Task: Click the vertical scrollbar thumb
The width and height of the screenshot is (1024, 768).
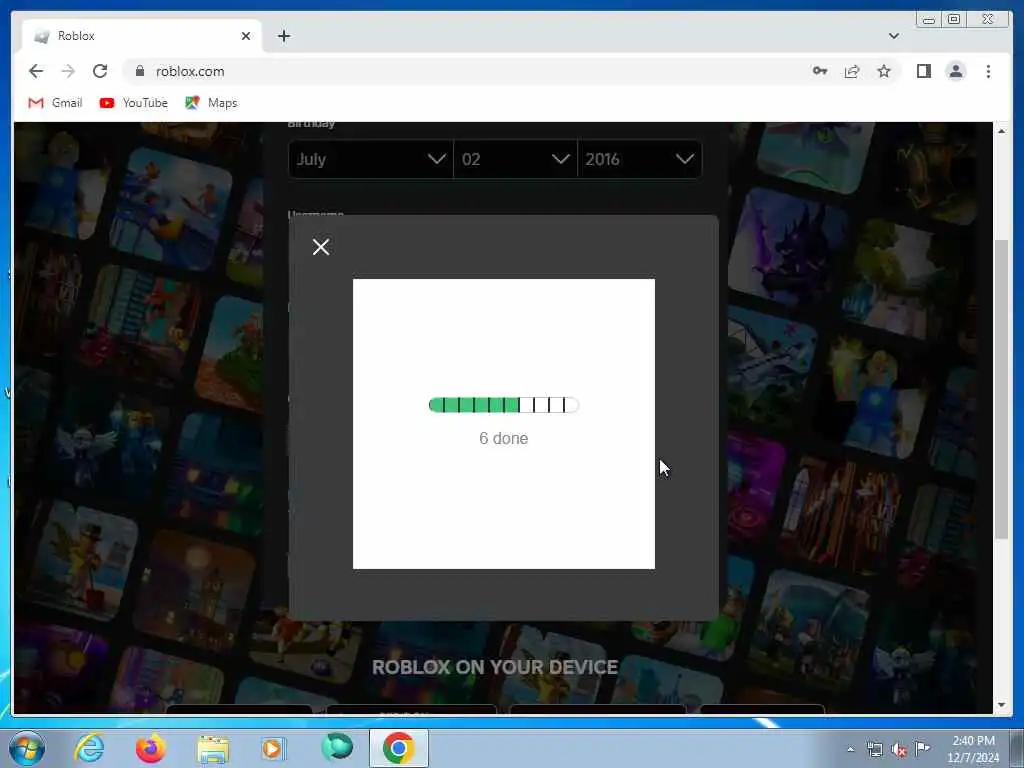Action: pos(1002,389)
